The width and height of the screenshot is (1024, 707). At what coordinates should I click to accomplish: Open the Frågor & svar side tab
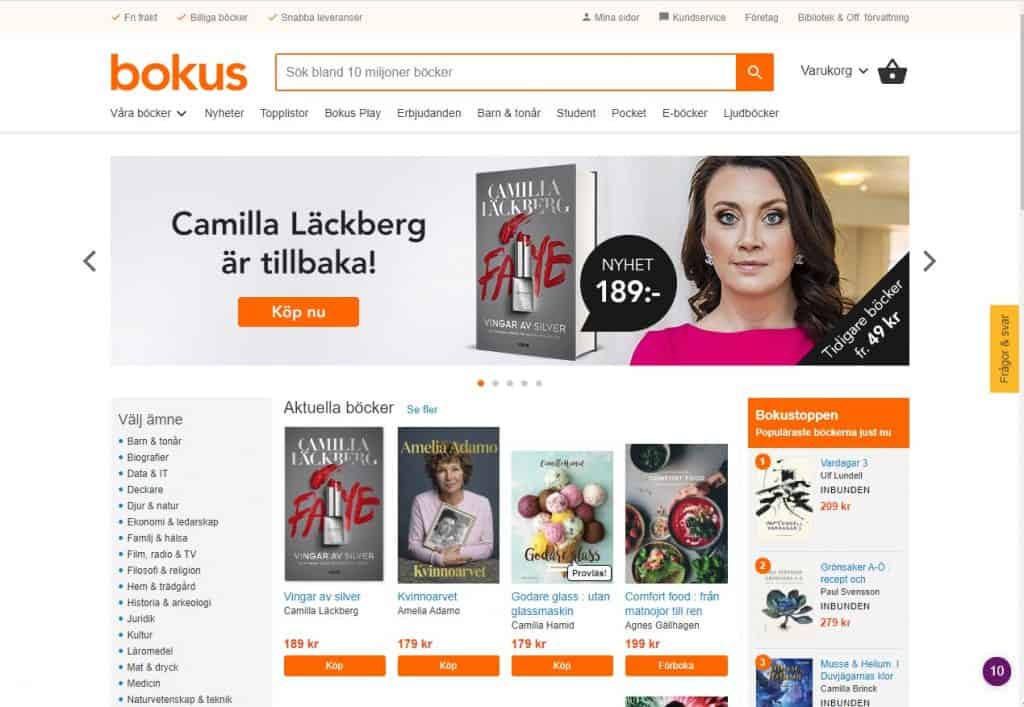click(1004, 349)
